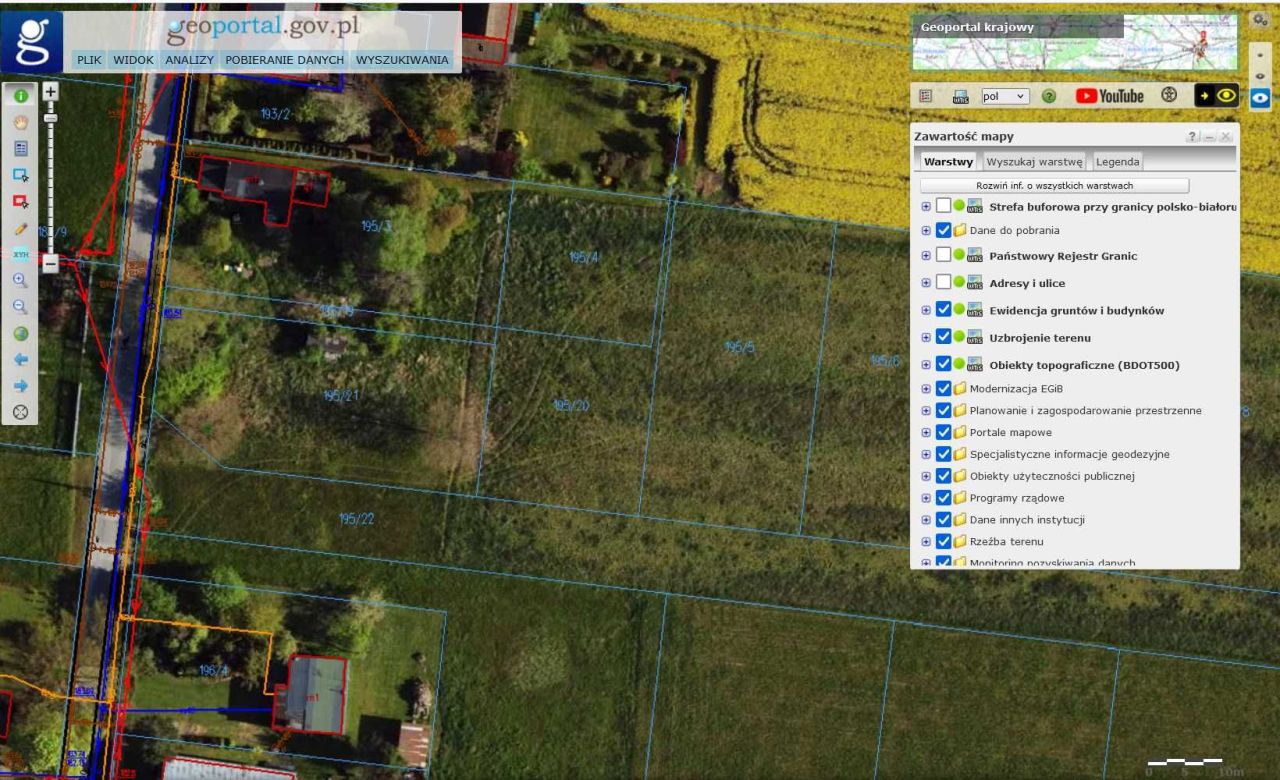Activate the hand pan tool
Screen dimensions: 1280x780
tap(20, 122)
